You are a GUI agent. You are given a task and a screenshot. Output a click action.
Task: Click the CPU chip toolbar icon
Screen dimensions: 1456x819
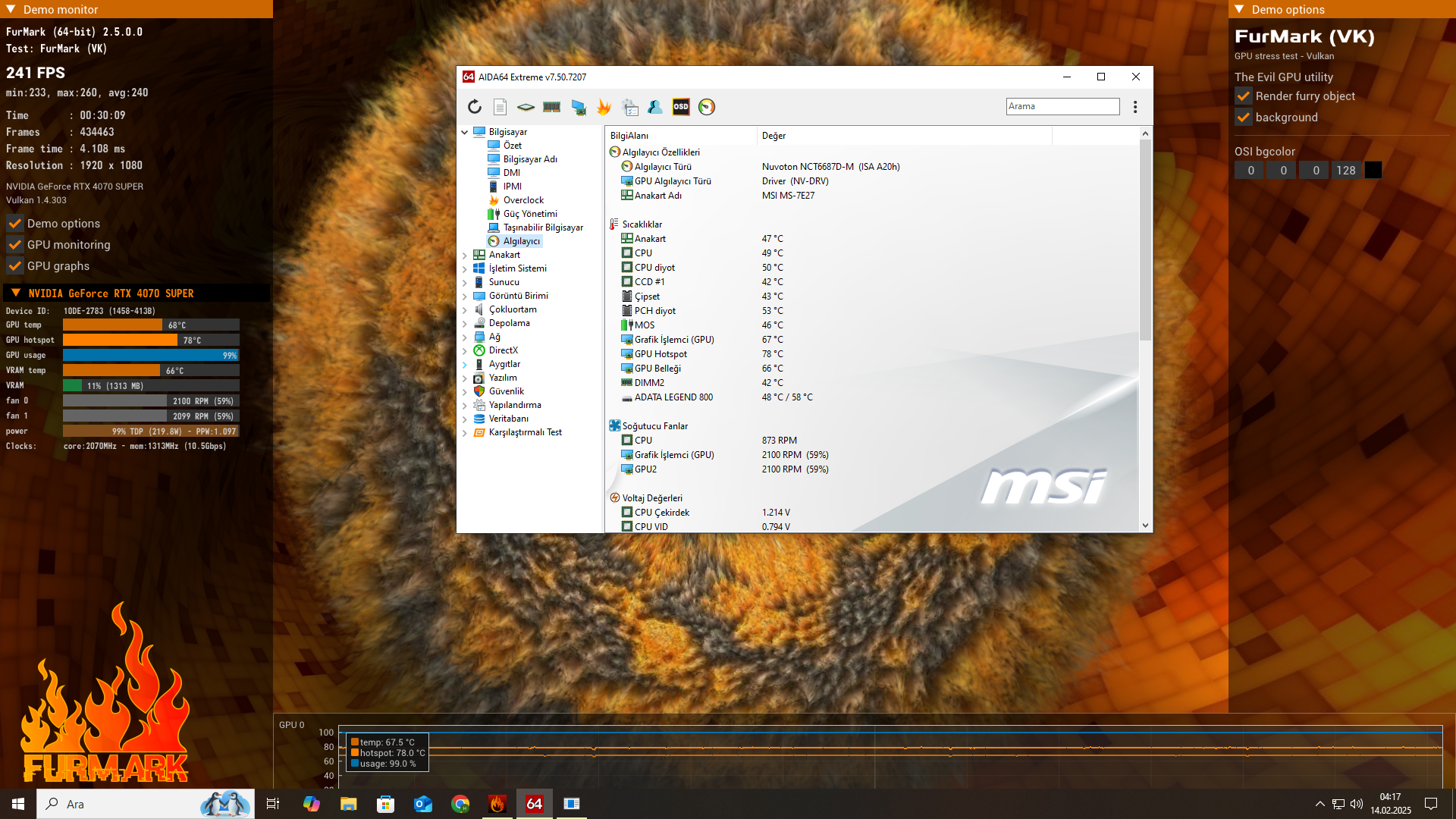(x=526, y=107)
